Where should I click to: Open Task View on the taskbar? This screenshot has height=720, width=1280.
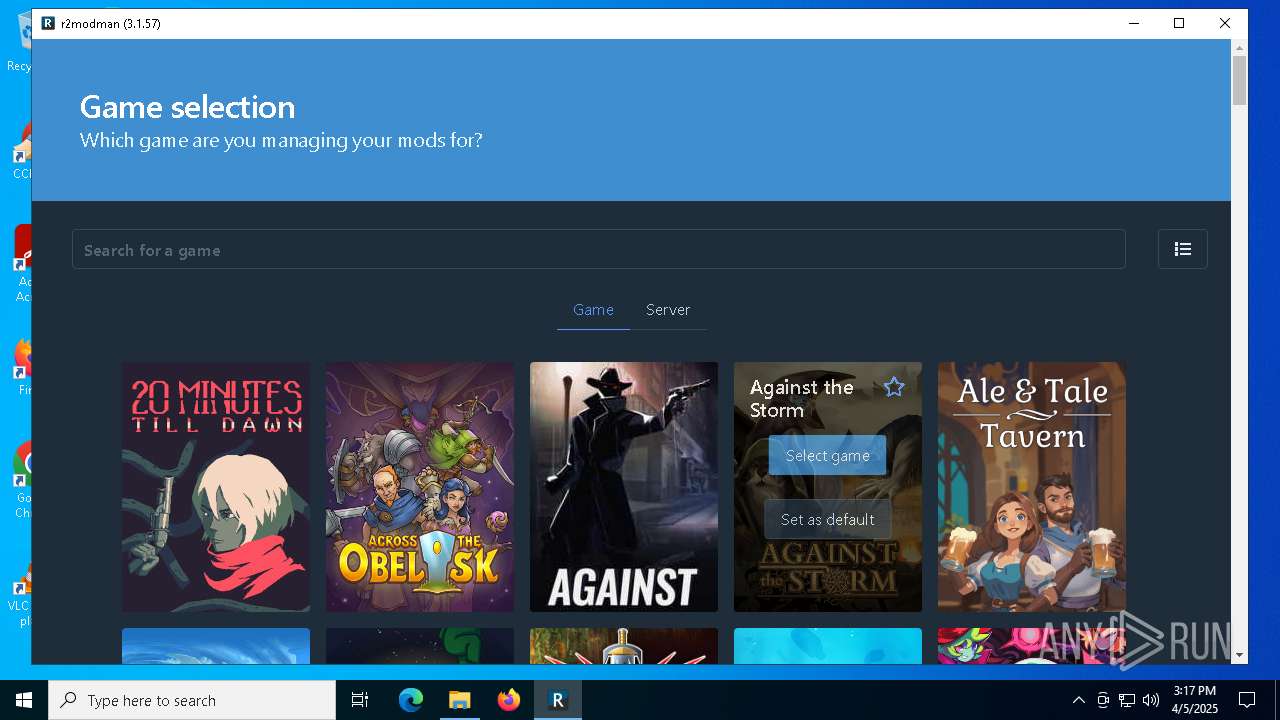(360, 700)
